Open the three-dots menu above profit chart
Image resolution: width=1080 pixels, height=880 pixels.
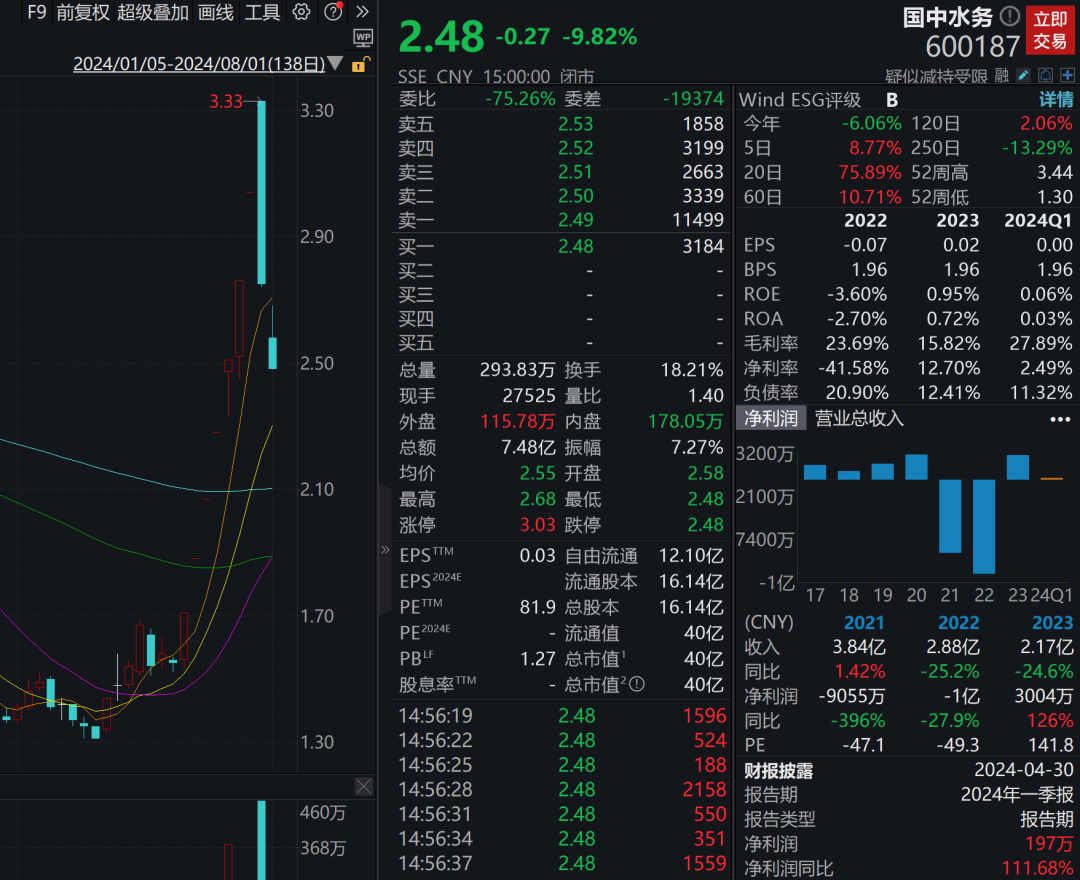1059,419
